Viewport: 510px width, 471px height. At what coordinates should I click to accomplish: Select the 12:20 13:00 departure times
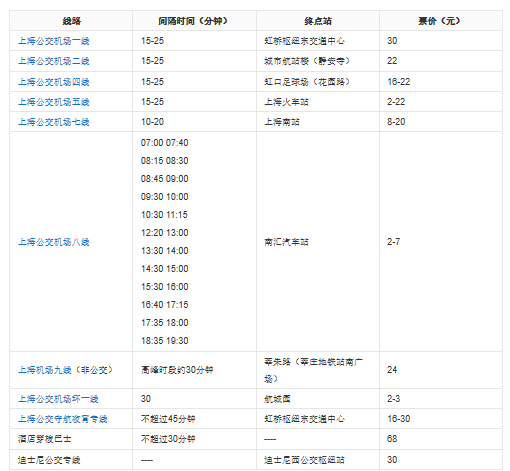pos(165,233)
